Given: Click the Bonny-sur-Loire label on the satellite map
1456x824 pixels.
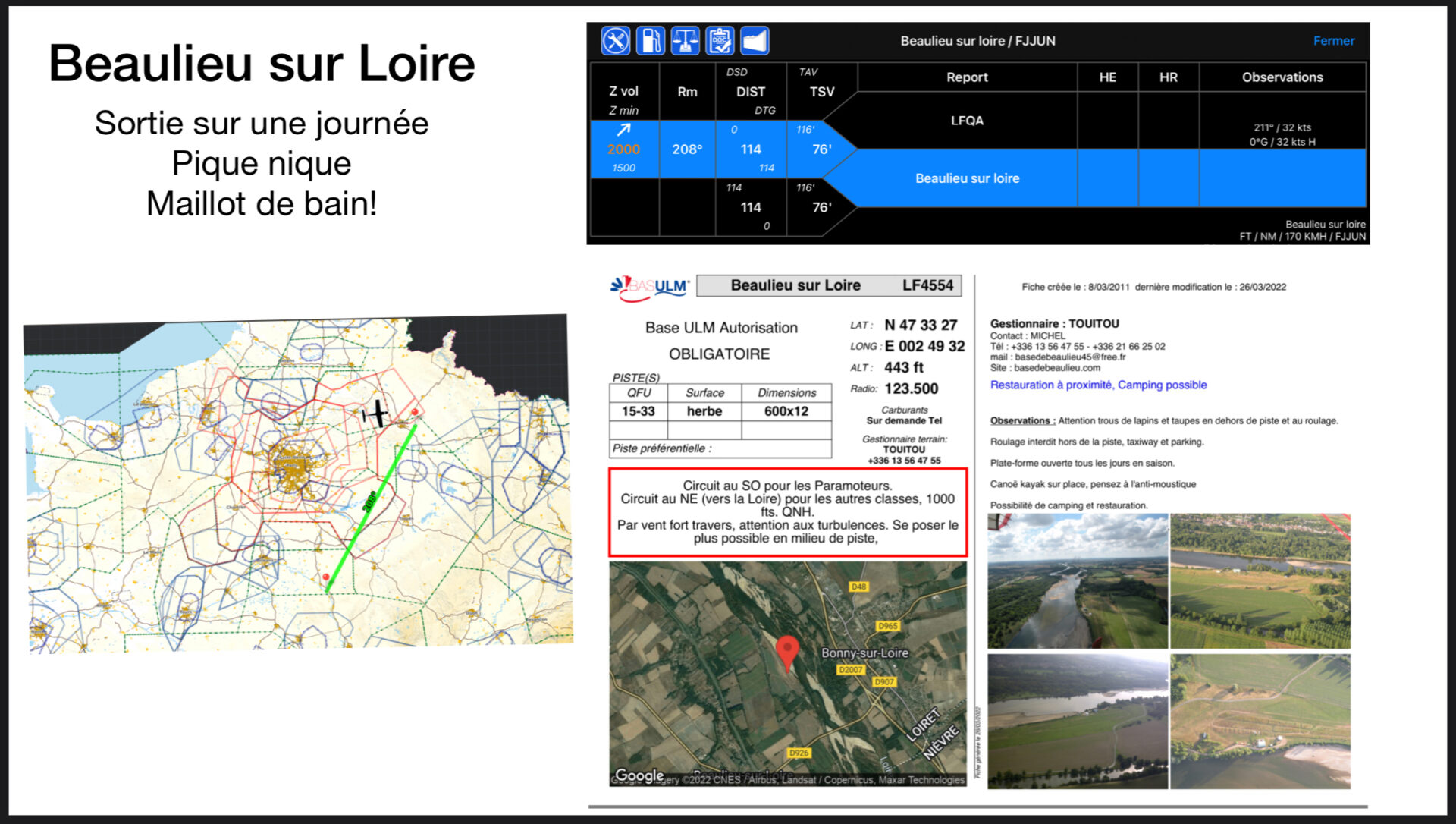Looking at the screenshot, I should pyautogui.click(x=864, y=653).
